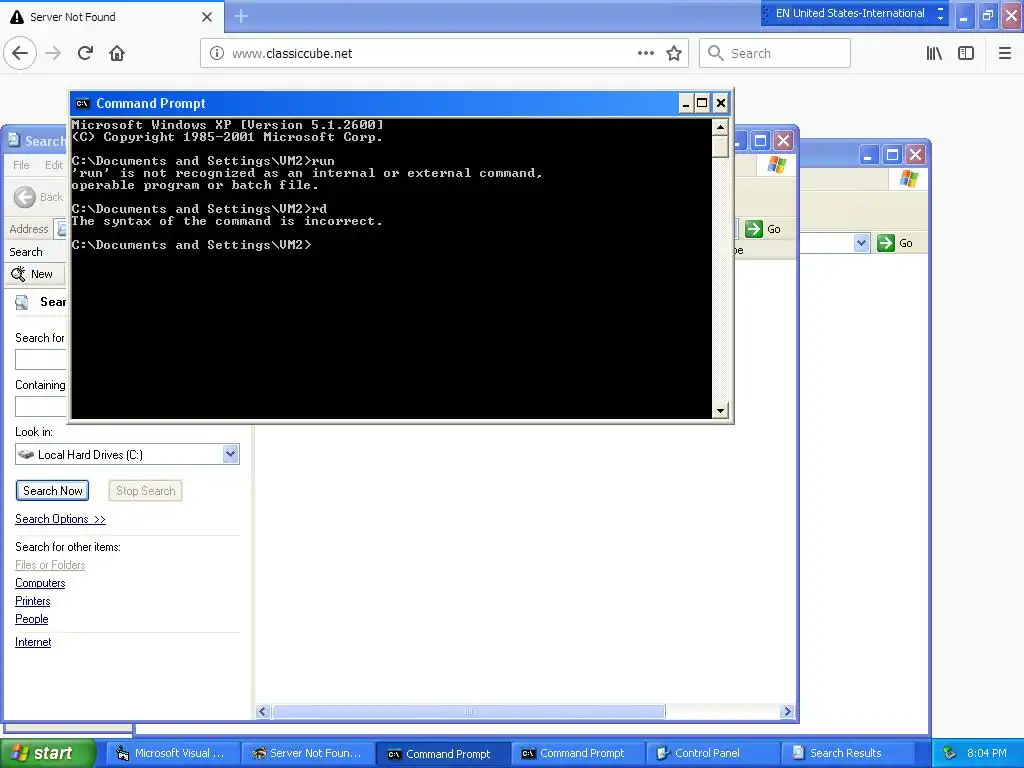Click the Search Now button
1024x768 pixels.
[52, 490]
